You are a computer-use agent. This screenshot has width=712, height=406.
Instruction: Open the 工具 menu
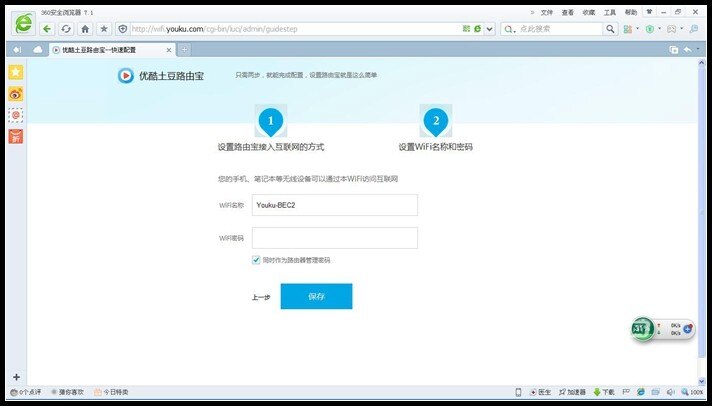coord(609,12)
